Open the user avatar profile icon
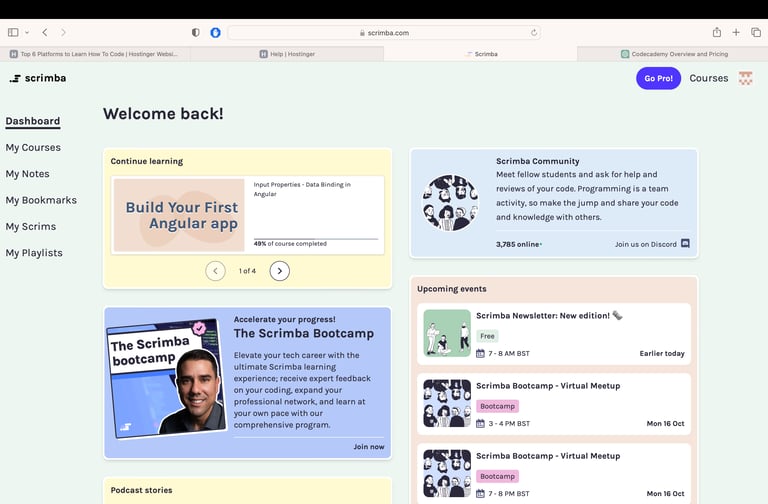768x504 pixels. click(745, 78)
